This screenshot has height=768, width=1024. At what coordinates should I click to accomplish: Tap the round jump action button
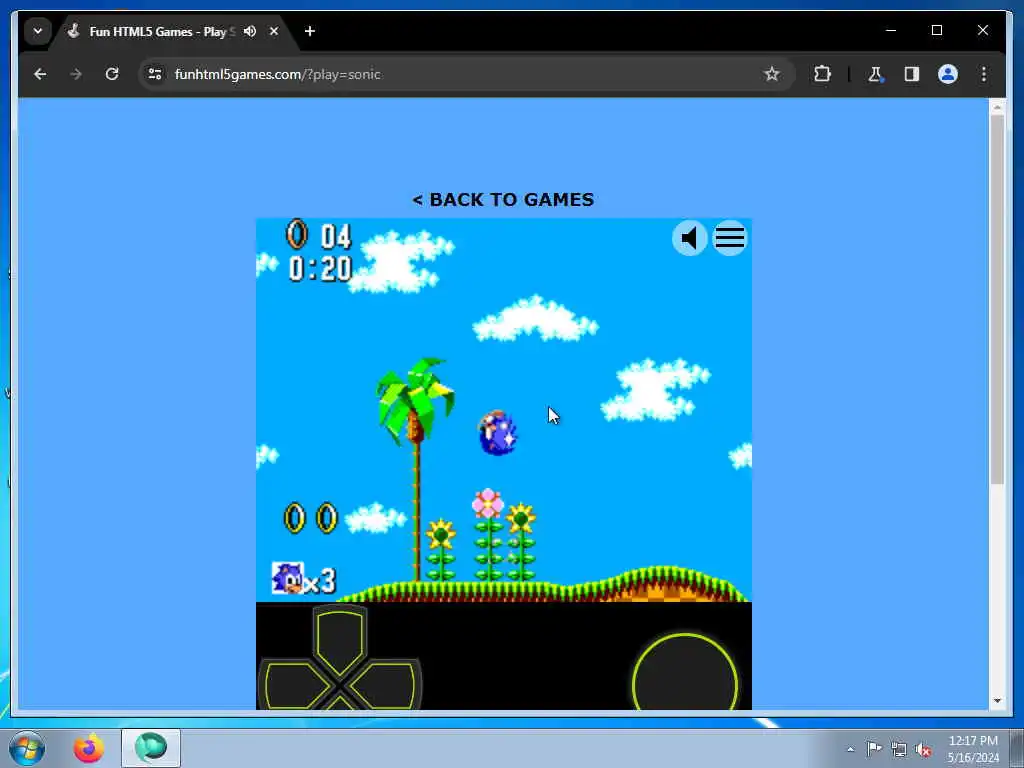coord(685,673)
